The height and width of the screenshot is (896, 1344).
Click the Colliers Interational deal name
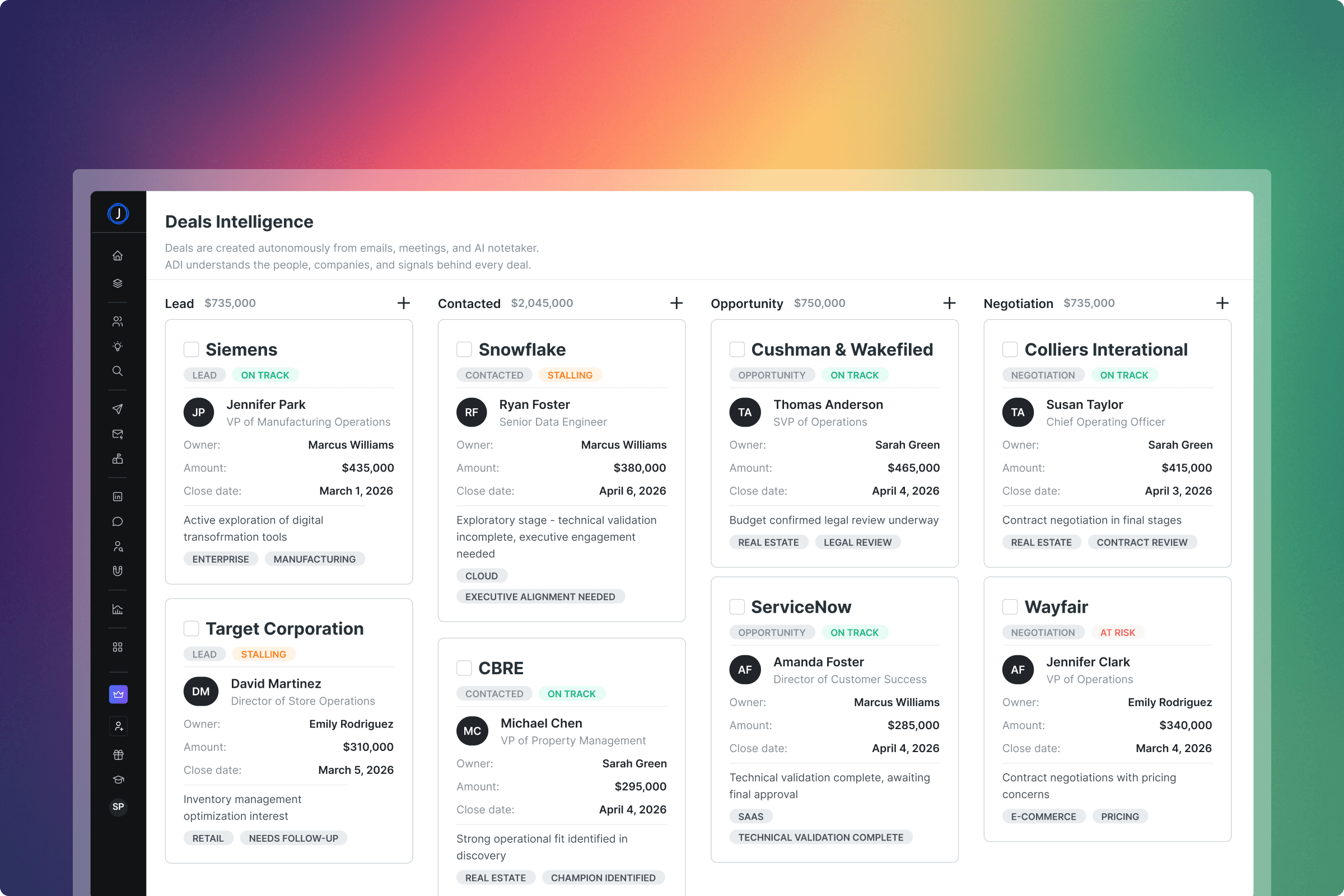point(1105,349)
